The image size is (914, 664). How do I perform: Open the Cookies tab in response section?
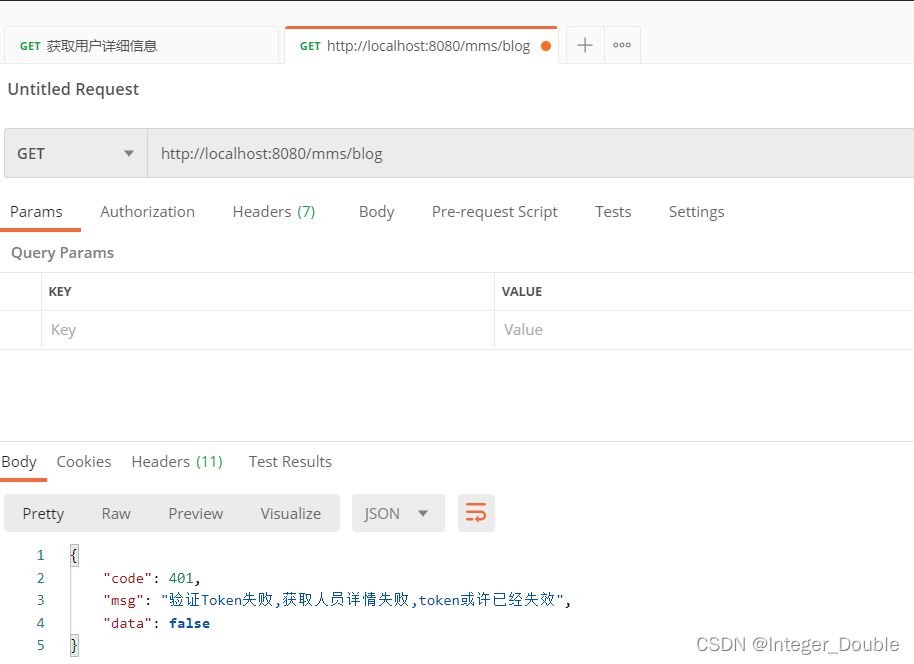click(83, 461)
